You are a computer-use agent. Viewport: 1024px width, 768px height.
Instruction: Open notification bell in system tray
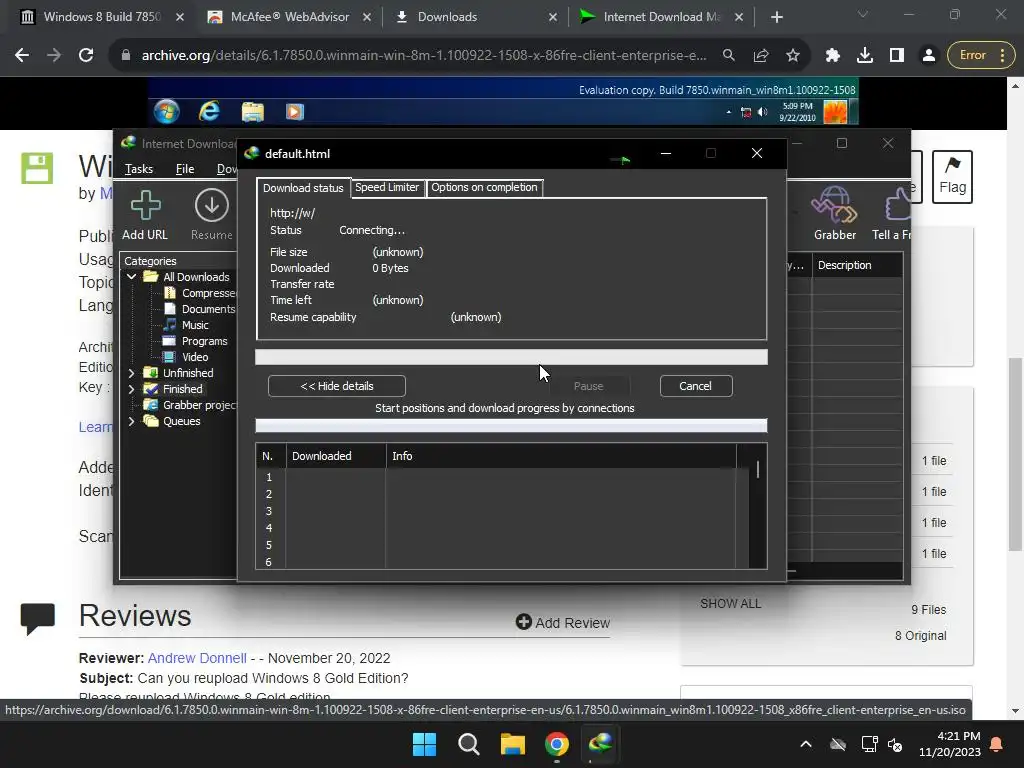(997, 744)
